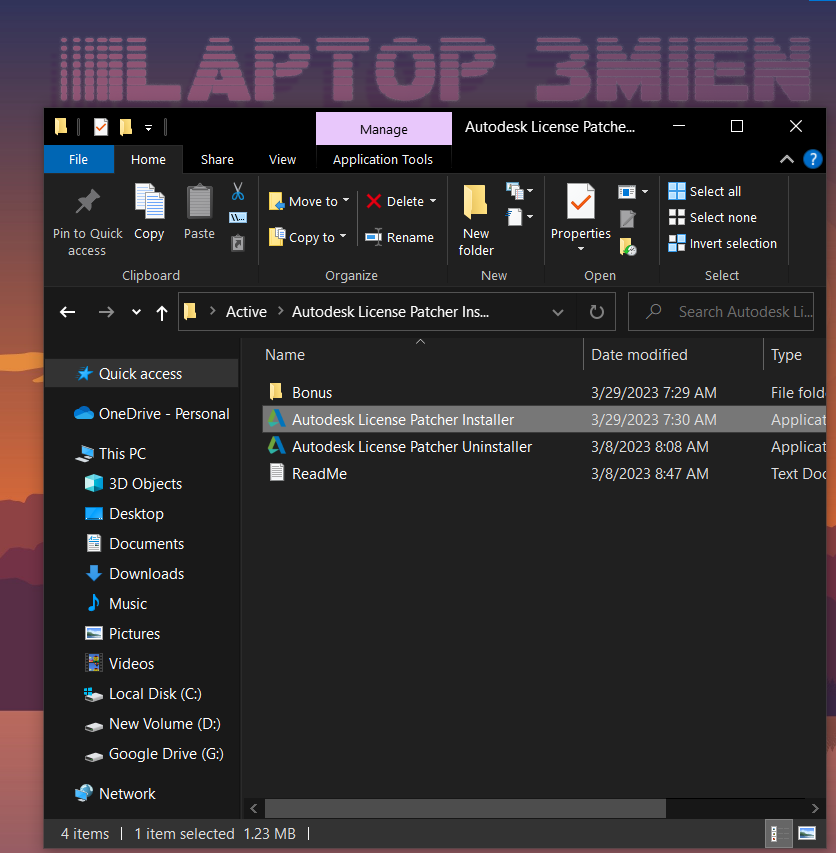Image resolution: width=836 pixels, height=853 pixels.
Task: Refresh the current folder view
Action: pos(597,312)
